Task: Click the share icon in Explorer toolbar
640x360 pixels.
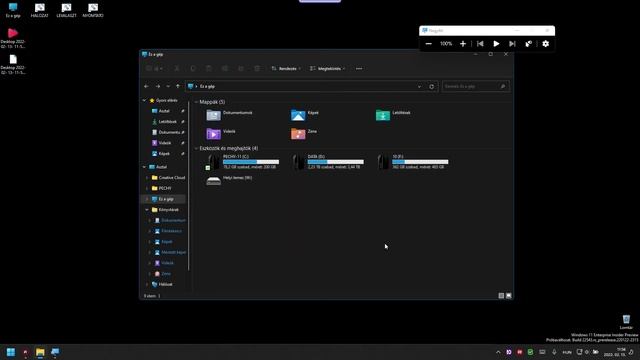Action: (241, 69)
